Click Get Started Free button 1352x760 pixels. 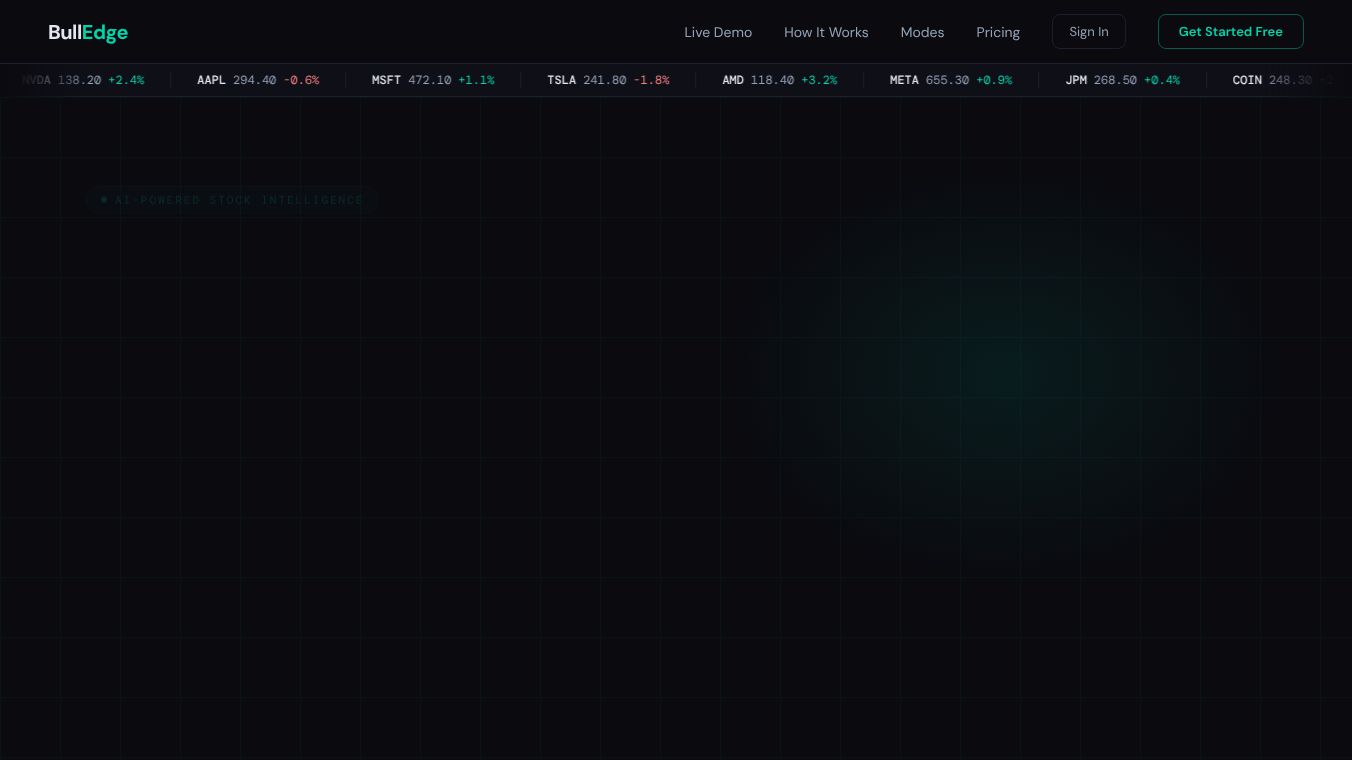[1230, 32]
